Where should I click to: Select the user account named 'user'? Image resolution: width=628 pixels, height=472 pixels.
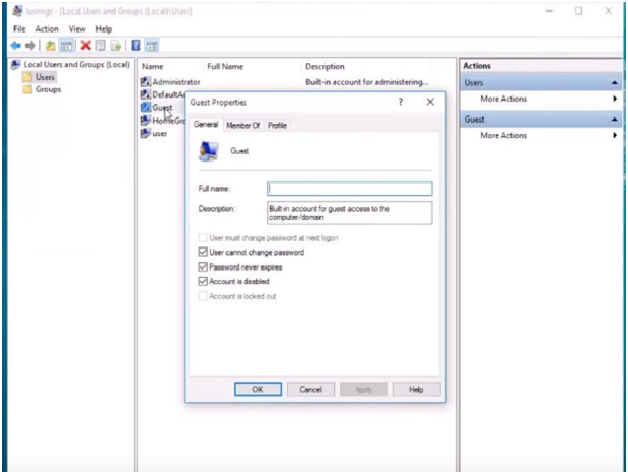[147, 133]
